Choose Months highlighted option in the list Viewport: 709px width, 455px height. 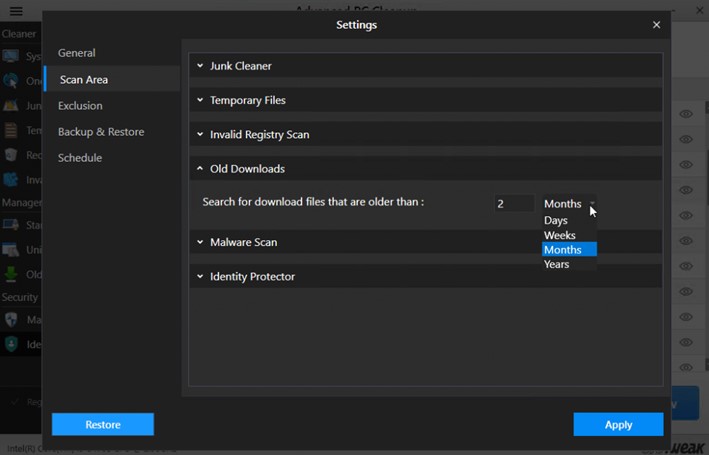569,250
